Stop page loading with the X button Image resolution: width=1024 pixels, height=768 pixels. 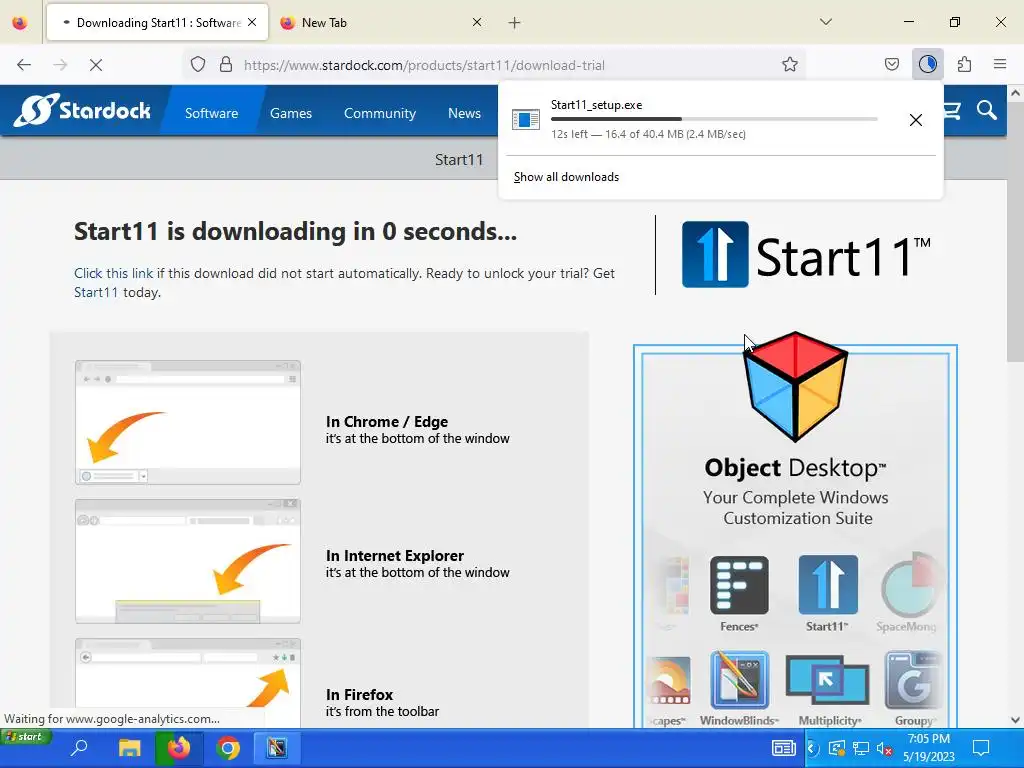[96, 65]
